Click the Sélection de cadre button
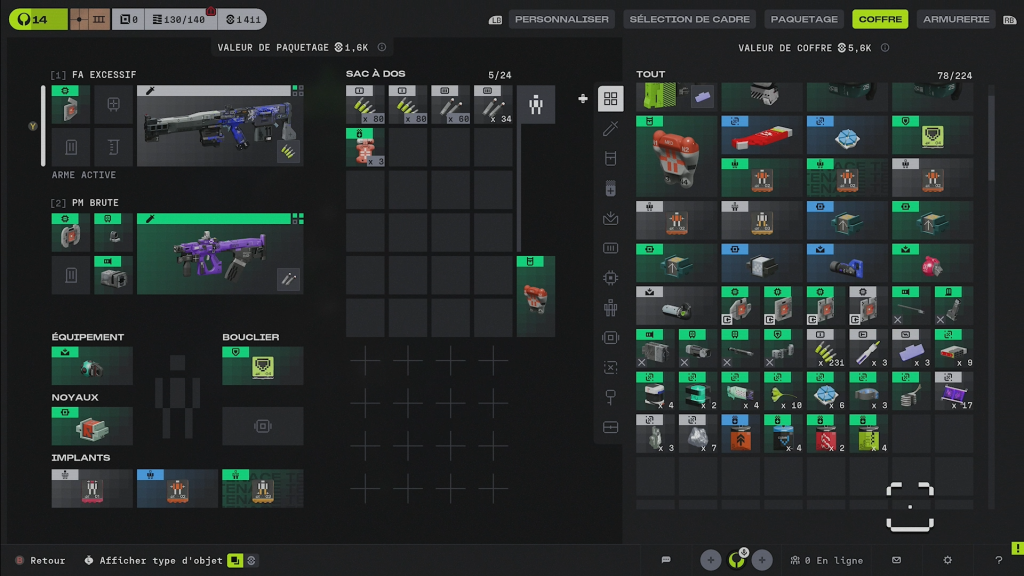The image size is (1024, 576). pos(689,19)
